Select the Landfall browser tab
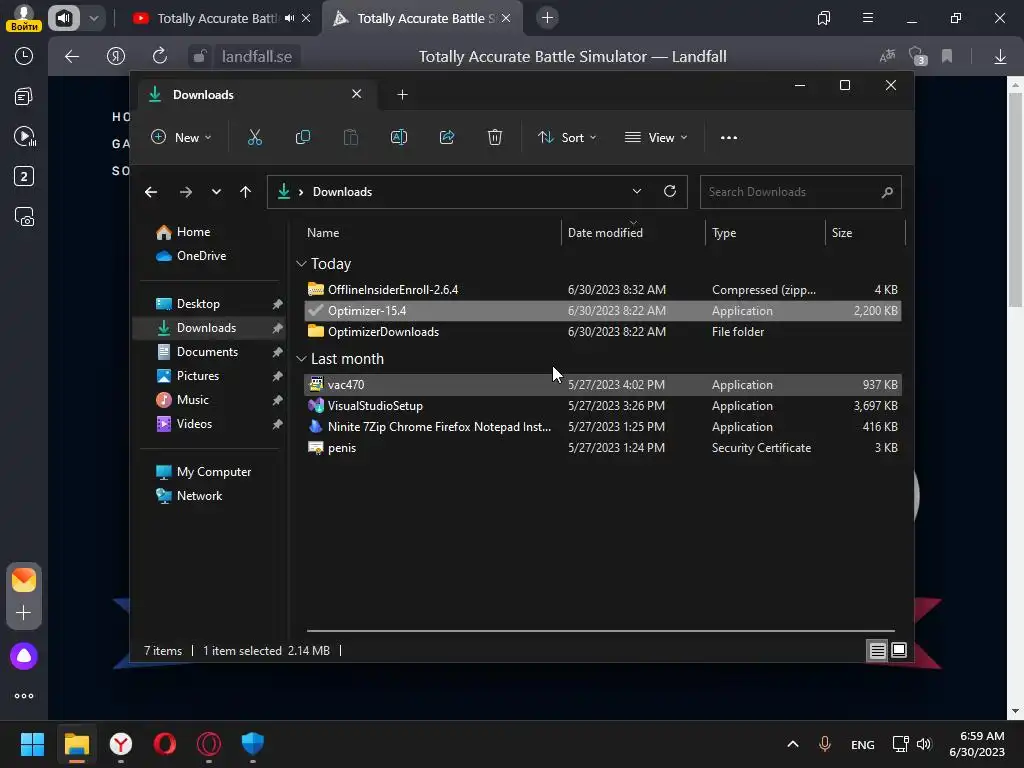 421,18
